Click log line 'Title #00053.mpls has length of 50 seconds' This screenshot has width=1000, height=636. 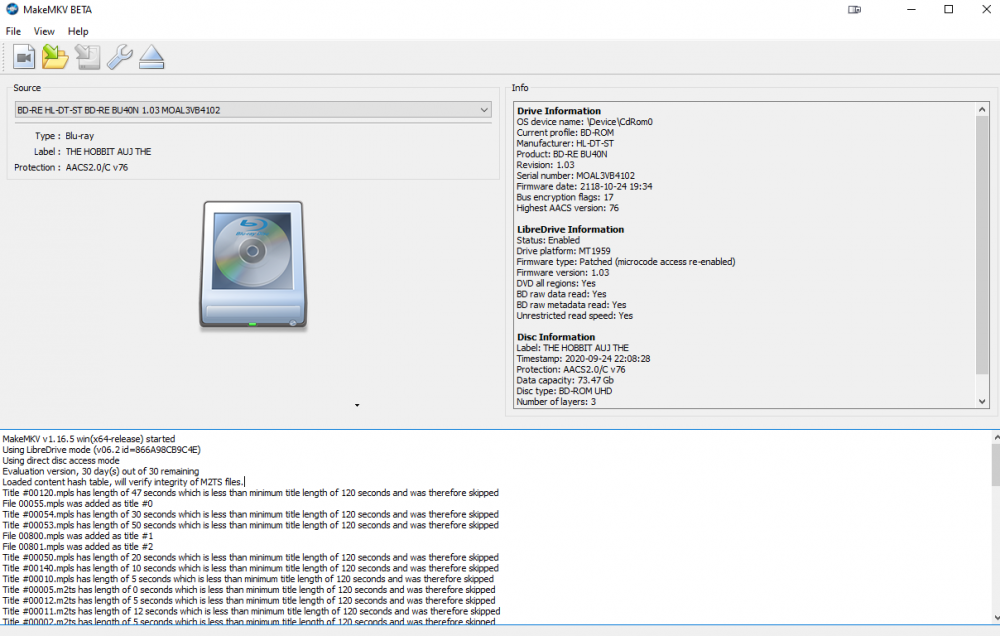pyautogui.click(x=251, y=526)
